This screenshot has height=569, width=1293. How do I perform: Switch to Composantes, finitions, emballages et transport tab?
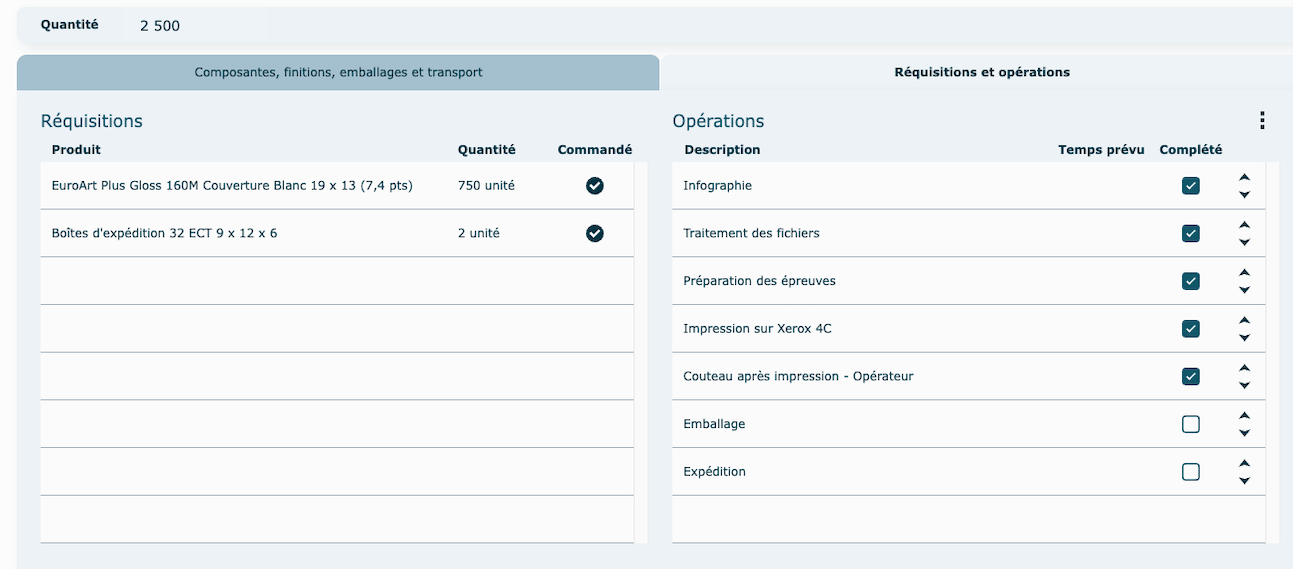tap(338, 73)
